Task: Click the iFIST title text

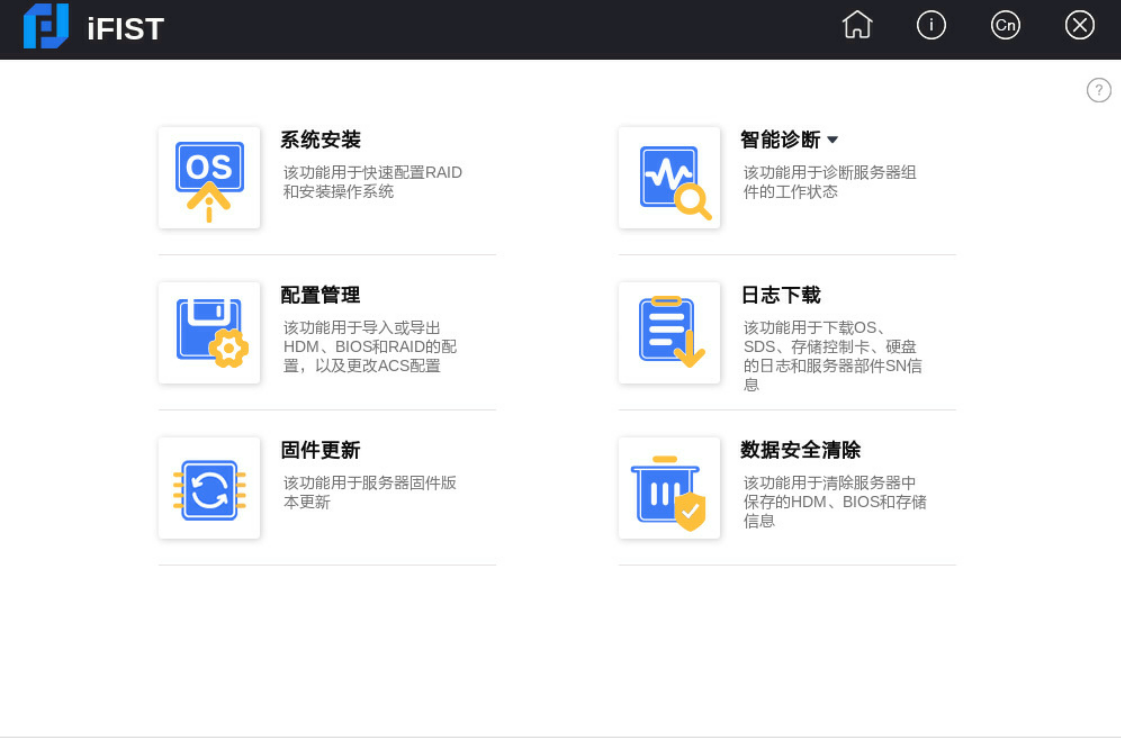Action: pos(125,29)
